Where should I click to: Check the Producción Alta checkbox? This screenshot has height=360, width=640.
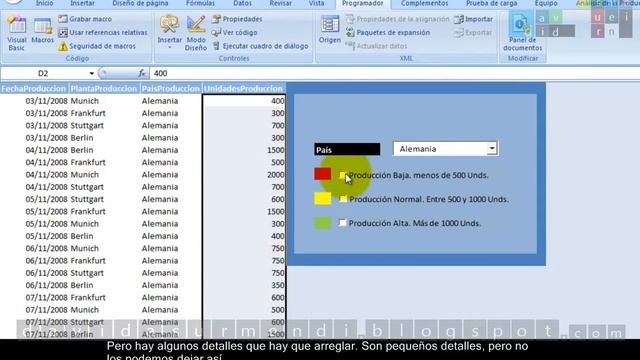click(x=342, y=223)
